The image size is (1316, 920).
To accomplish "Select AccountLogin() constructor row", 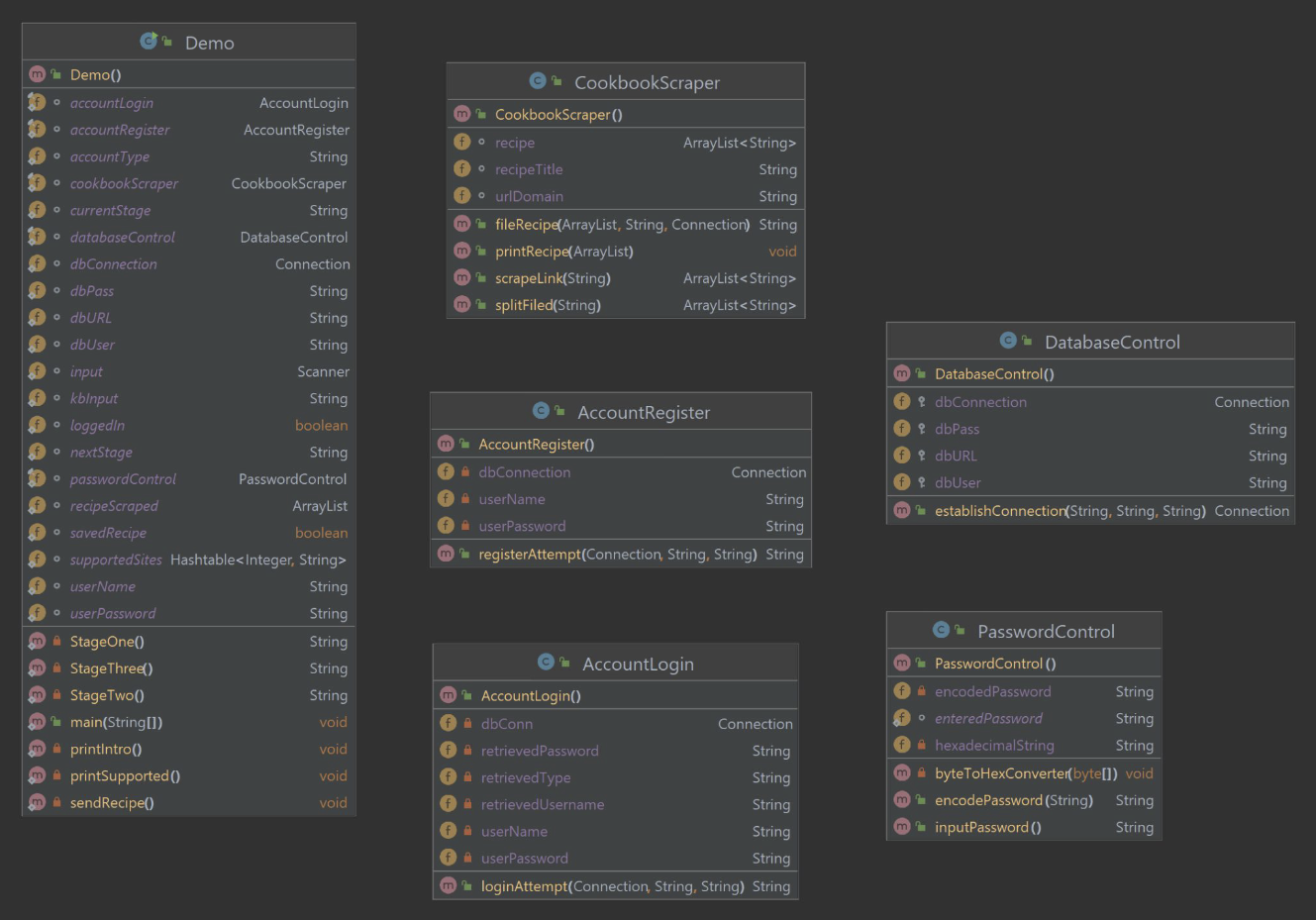I will (x=616, y=695).
